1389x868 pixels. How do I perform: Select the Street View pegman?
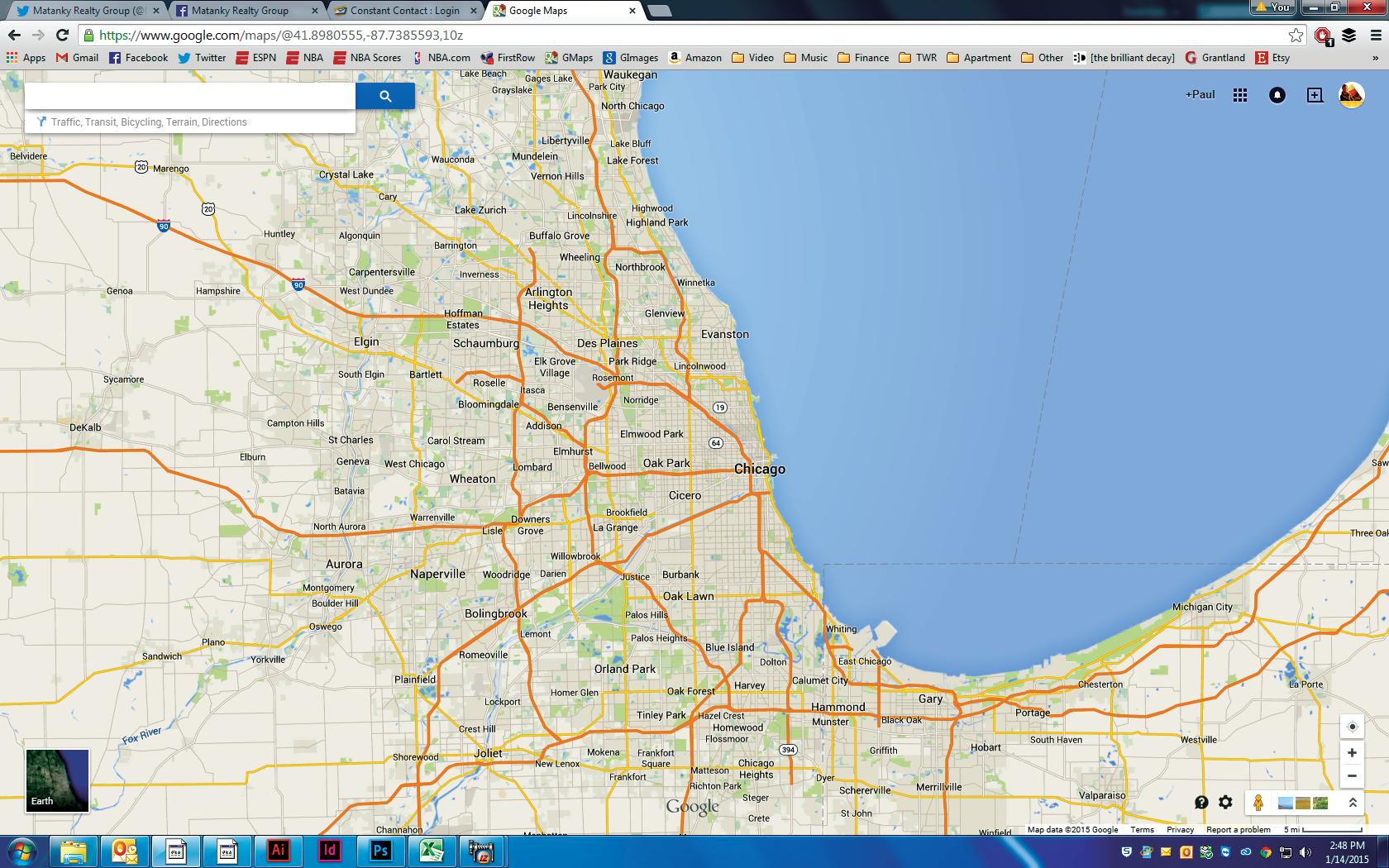[x=1258, y=802]
